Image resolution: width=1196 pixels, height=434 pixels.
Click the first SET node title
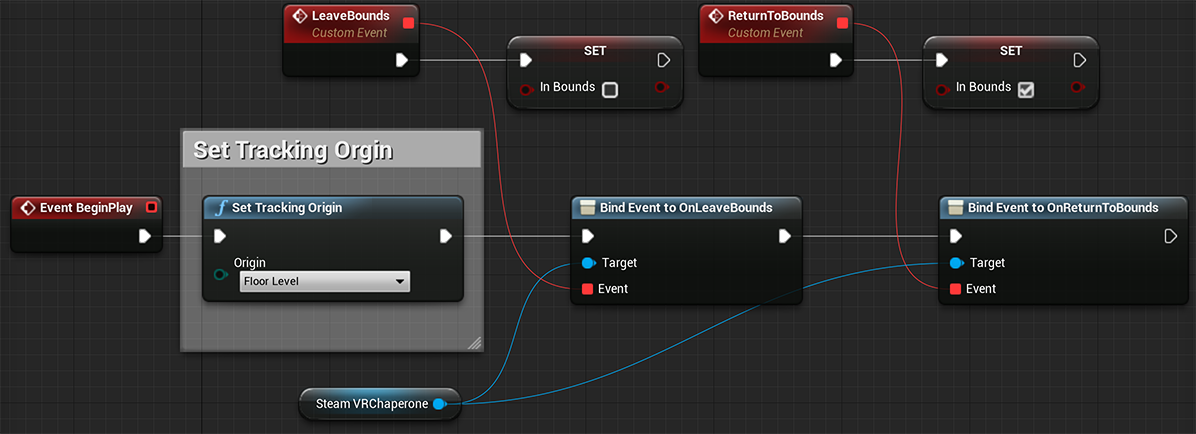(595, 50)
